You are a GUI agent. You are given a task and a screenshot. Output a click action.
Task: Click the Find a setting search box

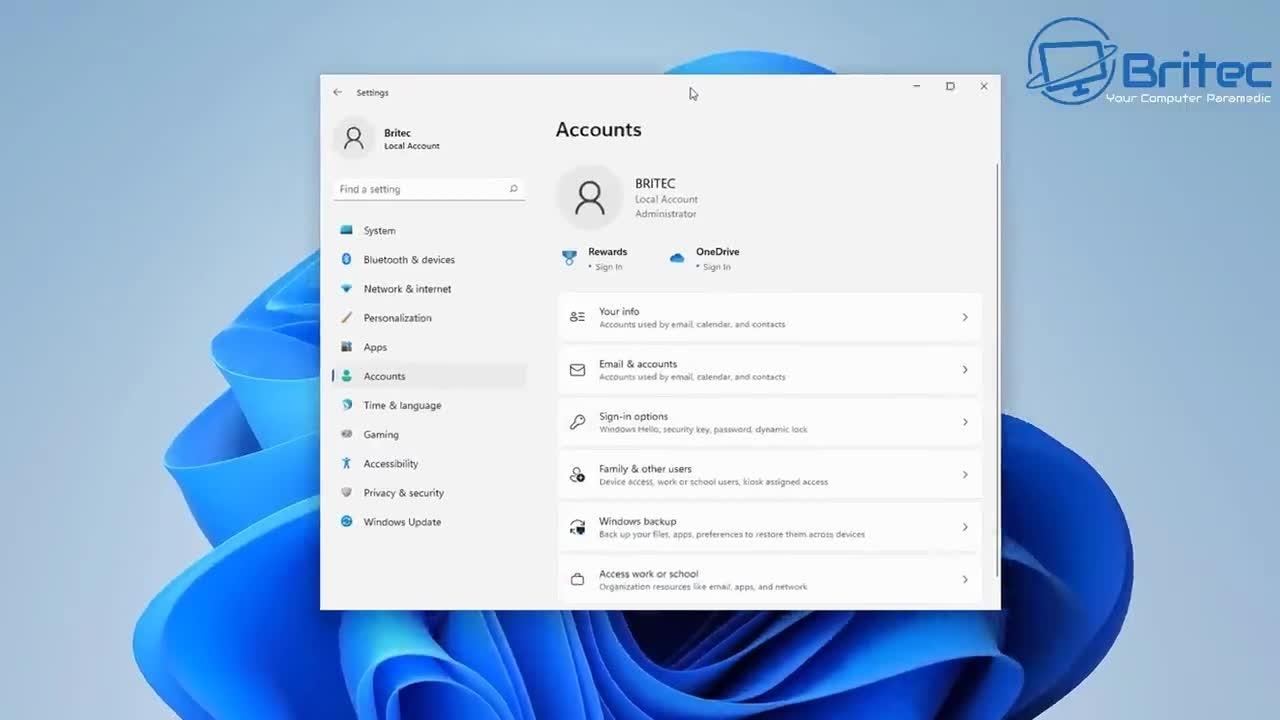click(420, 189)
